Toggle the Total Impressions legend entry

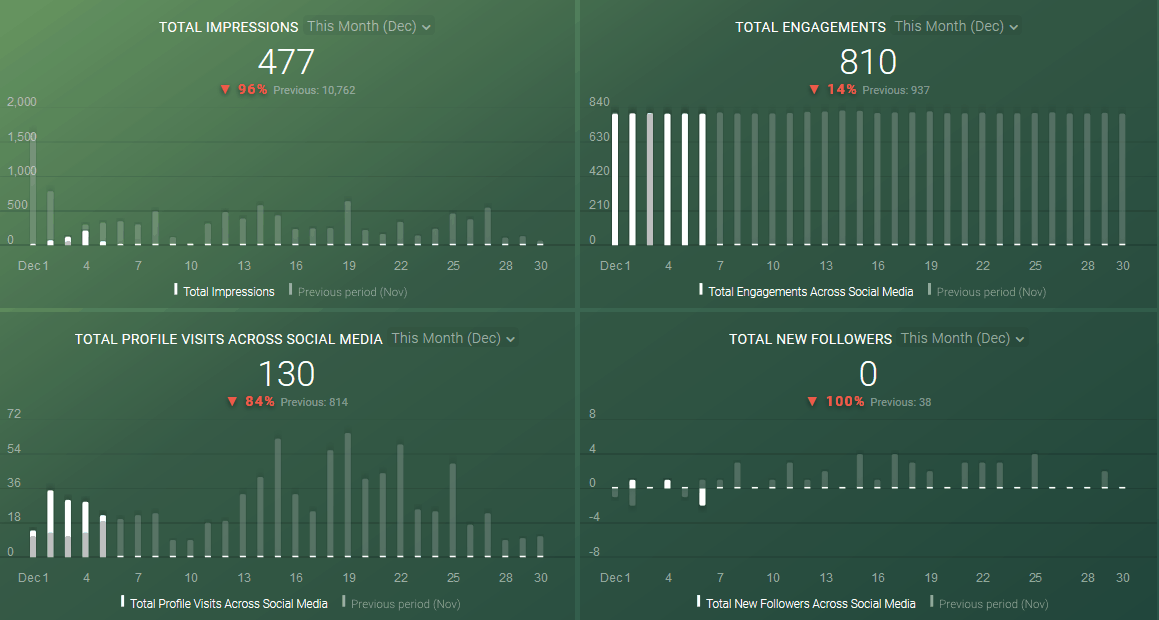click(x=224, y=291)
